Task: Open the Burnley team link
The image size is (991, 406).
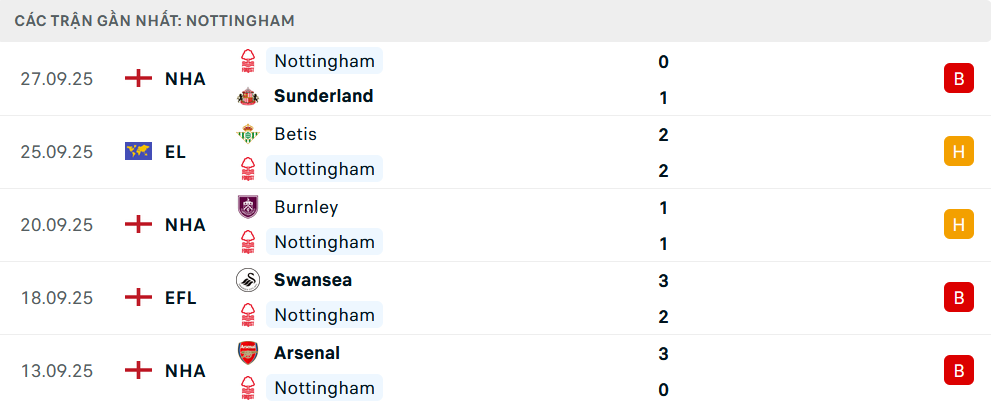Action: [306, 207]
